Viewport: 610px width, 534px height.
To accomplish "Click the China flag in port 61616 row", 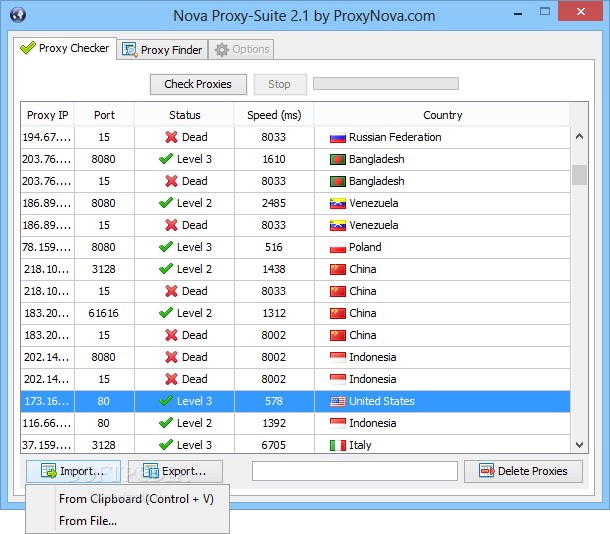I will tap(338, 313).
